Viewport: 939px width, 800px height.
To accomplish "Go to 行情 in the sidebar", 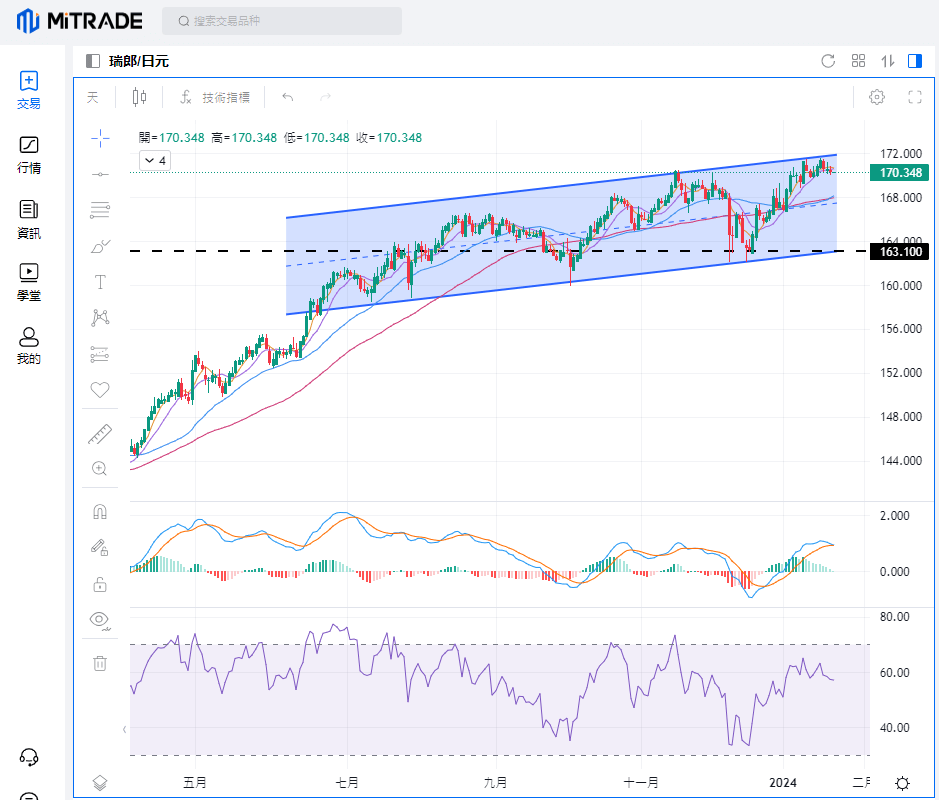I will [x=29, y=155].
